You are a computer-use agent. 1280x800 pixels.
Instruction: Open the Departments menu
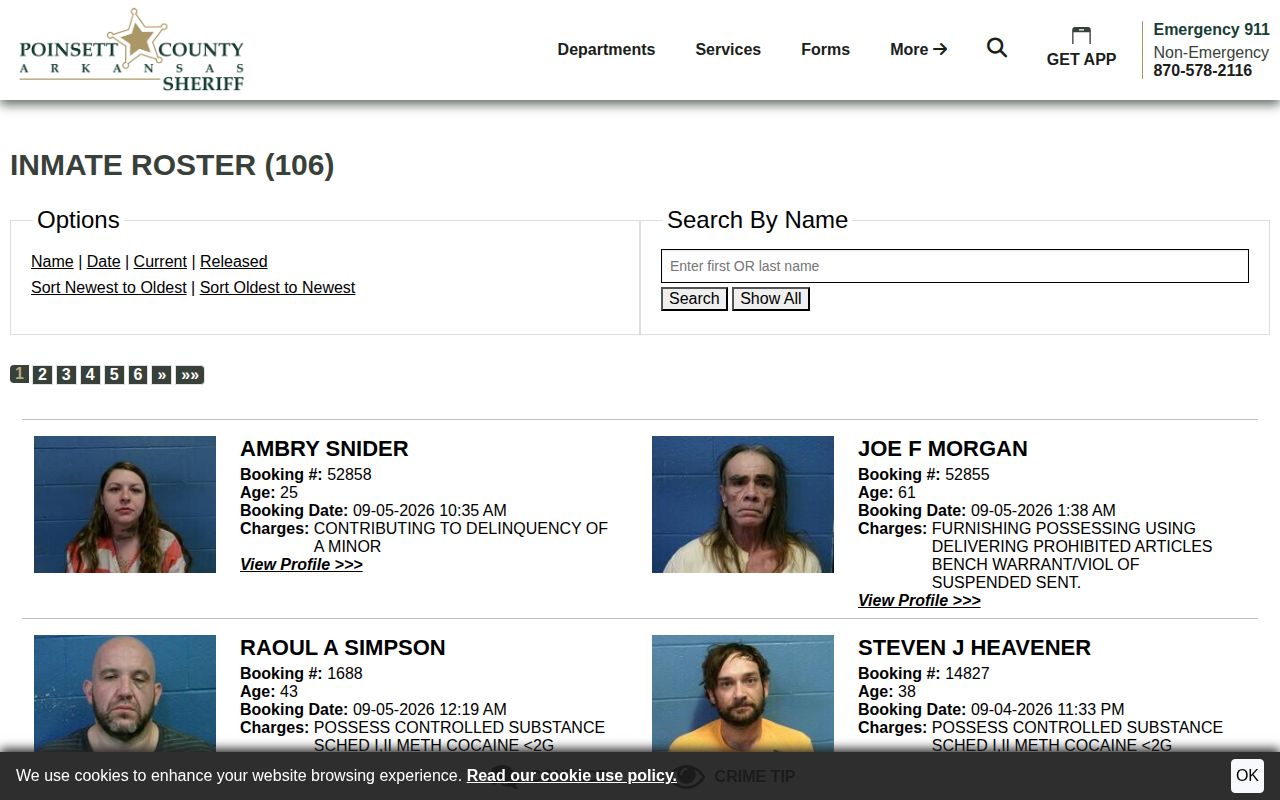tap(606, 49)
